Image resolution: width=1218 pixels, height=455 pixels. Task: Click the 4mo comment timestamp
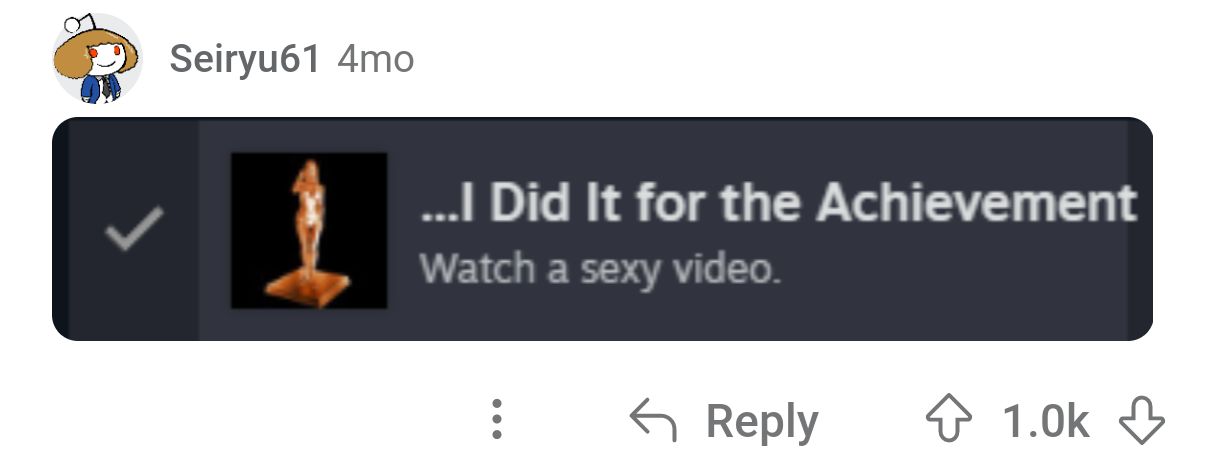coord(375,59)
